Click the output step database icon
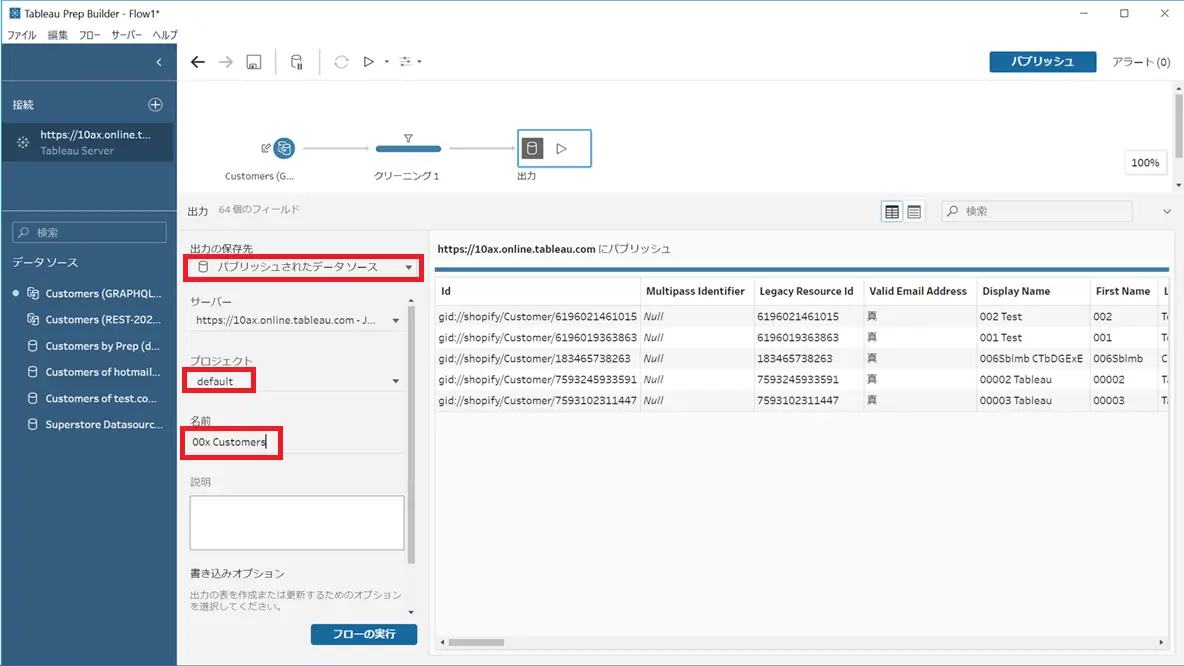 [x=532, y=148]
